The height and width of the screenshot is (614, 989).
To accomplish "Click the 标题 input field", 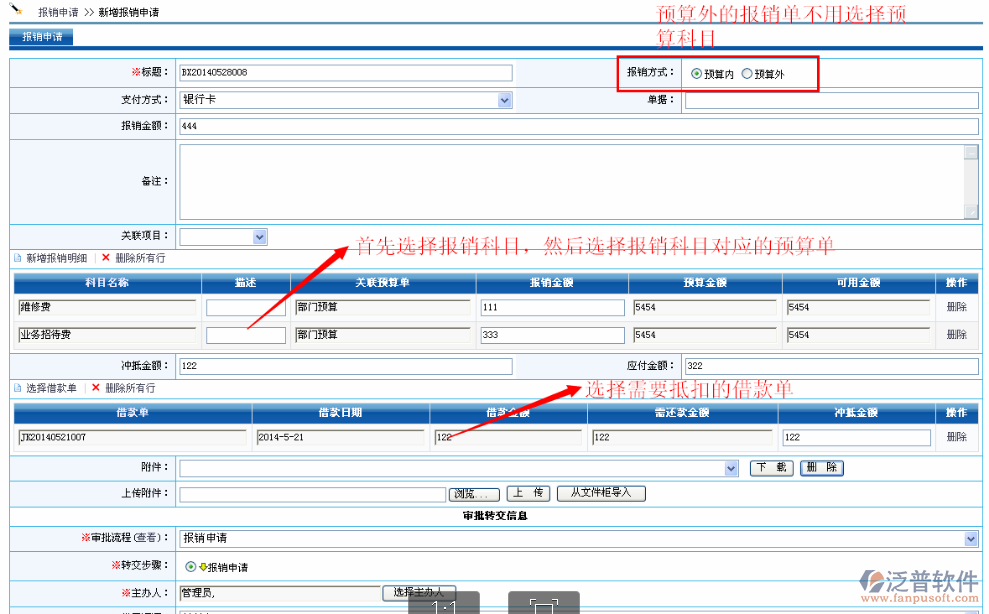I will [x=345, y=73].
